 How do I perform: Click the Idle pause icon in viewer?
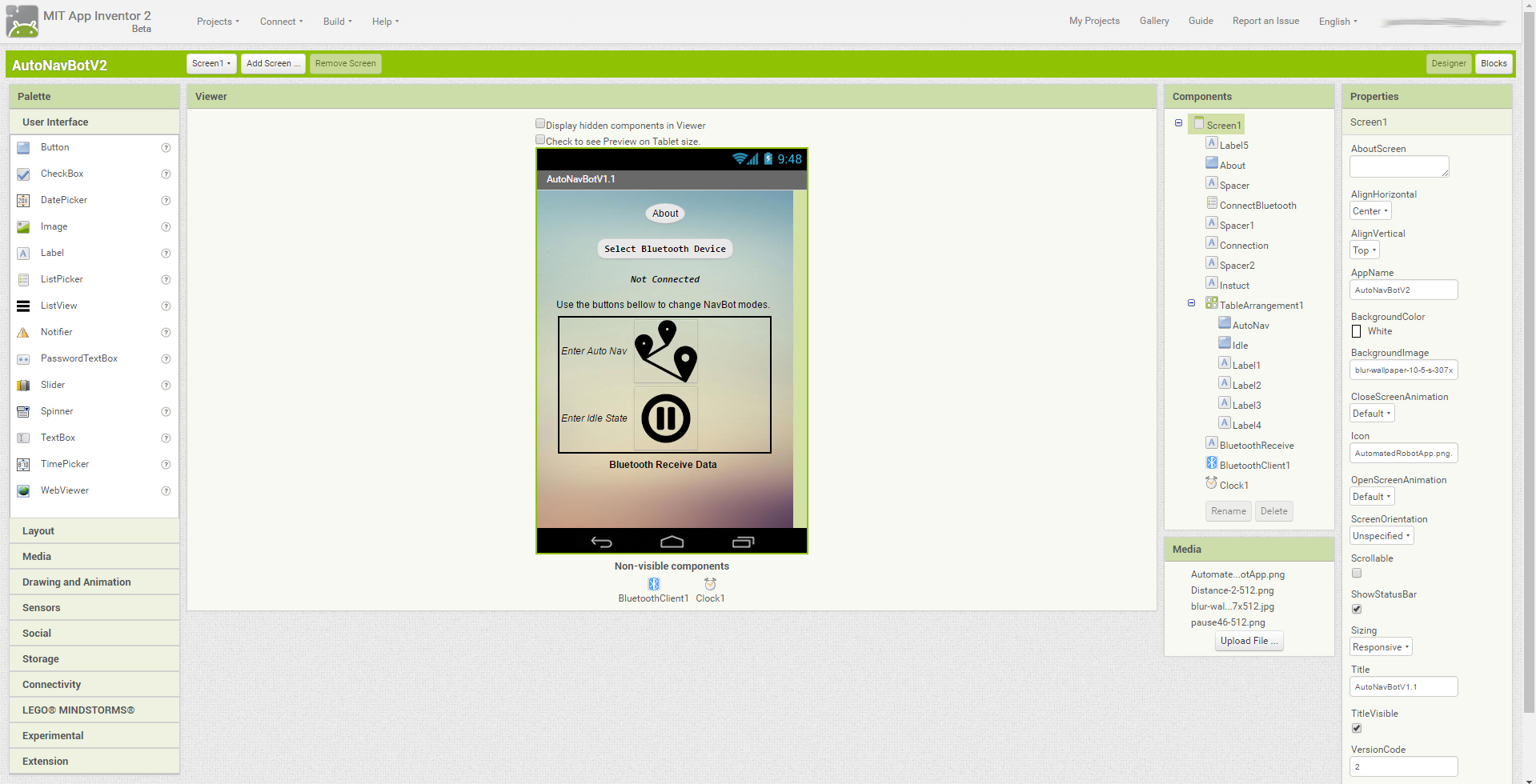666,418
